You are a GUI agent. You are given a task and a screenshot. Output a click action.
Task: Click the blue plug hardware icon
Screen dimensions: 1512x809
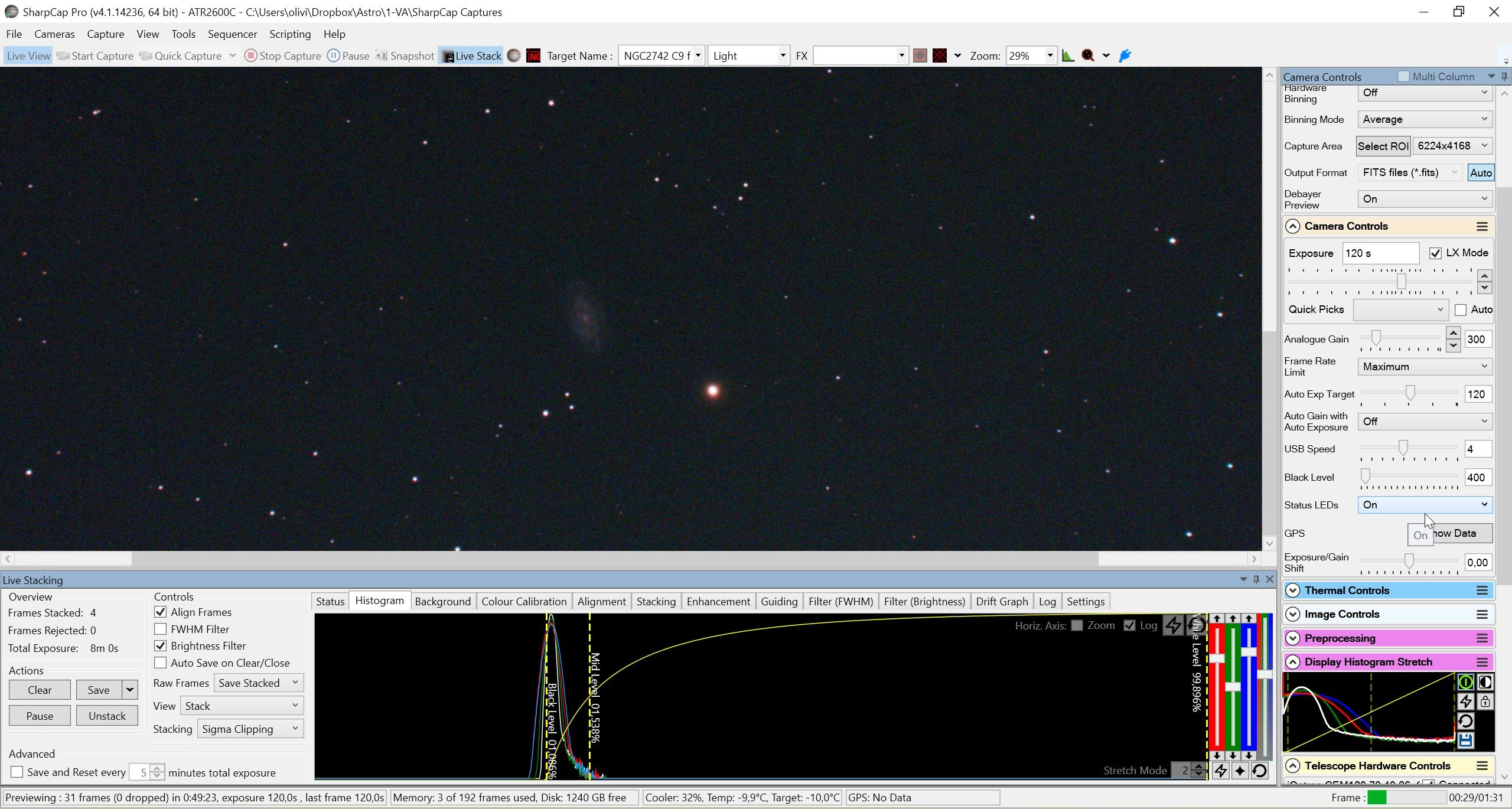pyautogui.click(x=1125, y=56)
